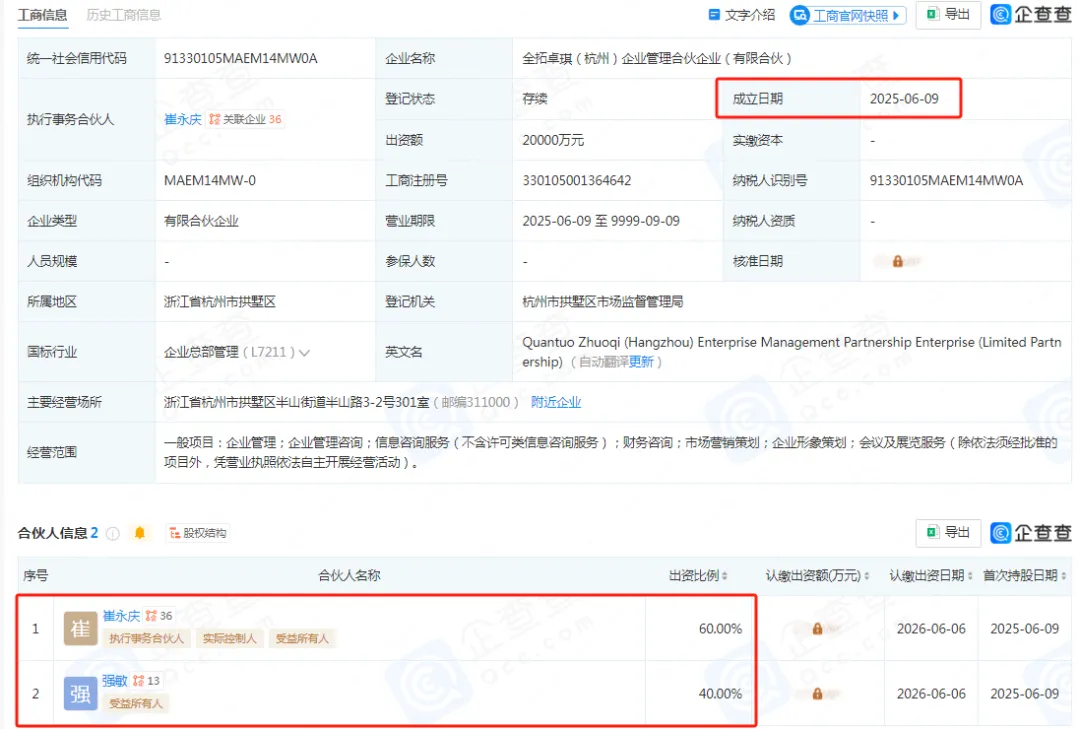Open 附近企业 link
The image size is (1080, 729).
[x=556, y=402]
